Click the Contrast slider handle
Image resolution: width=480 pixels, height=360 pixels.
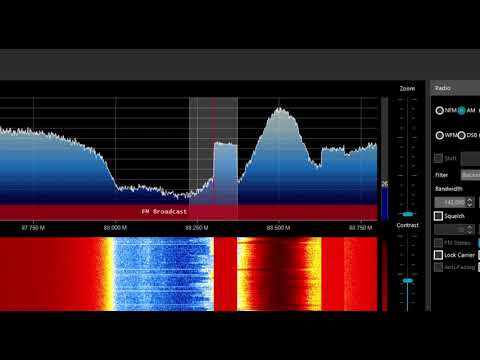click(x=407, y=281)
